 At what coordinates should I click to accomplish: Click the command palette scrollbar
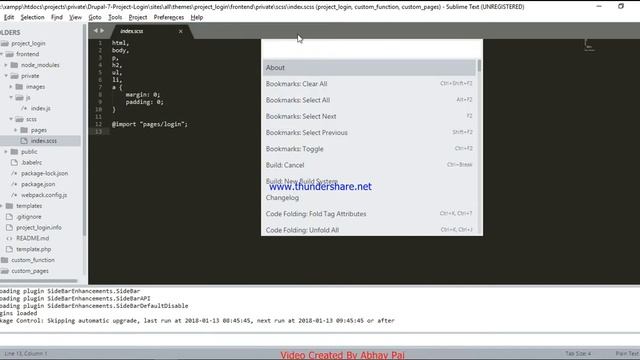pos(479,66)
